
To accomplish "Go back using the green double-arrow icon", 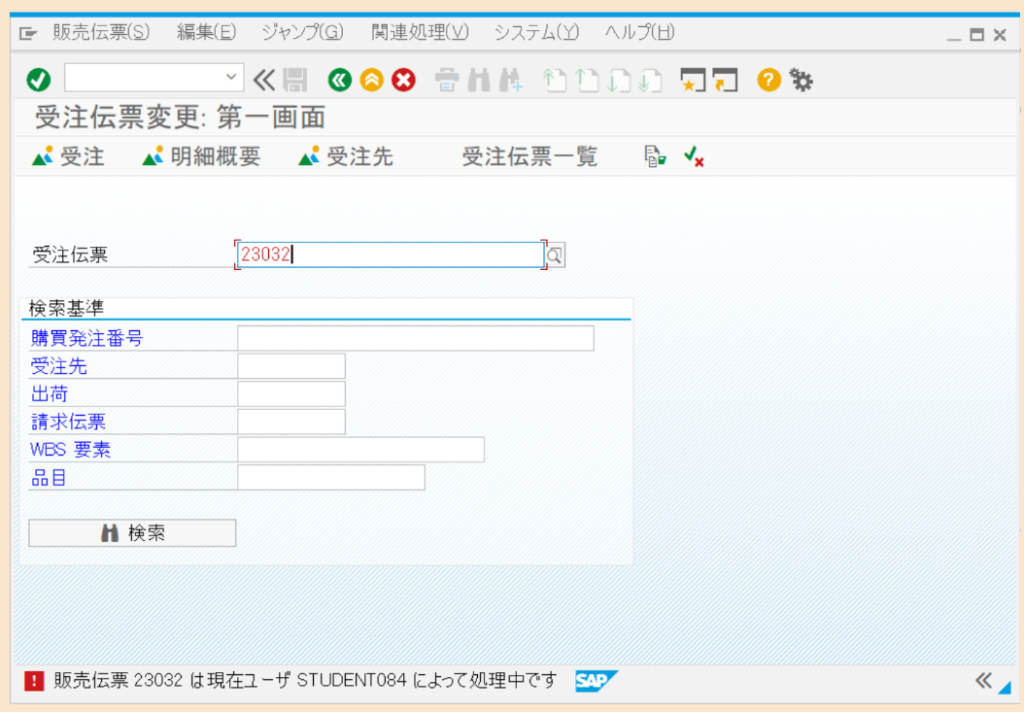I will tap(339, 80).
